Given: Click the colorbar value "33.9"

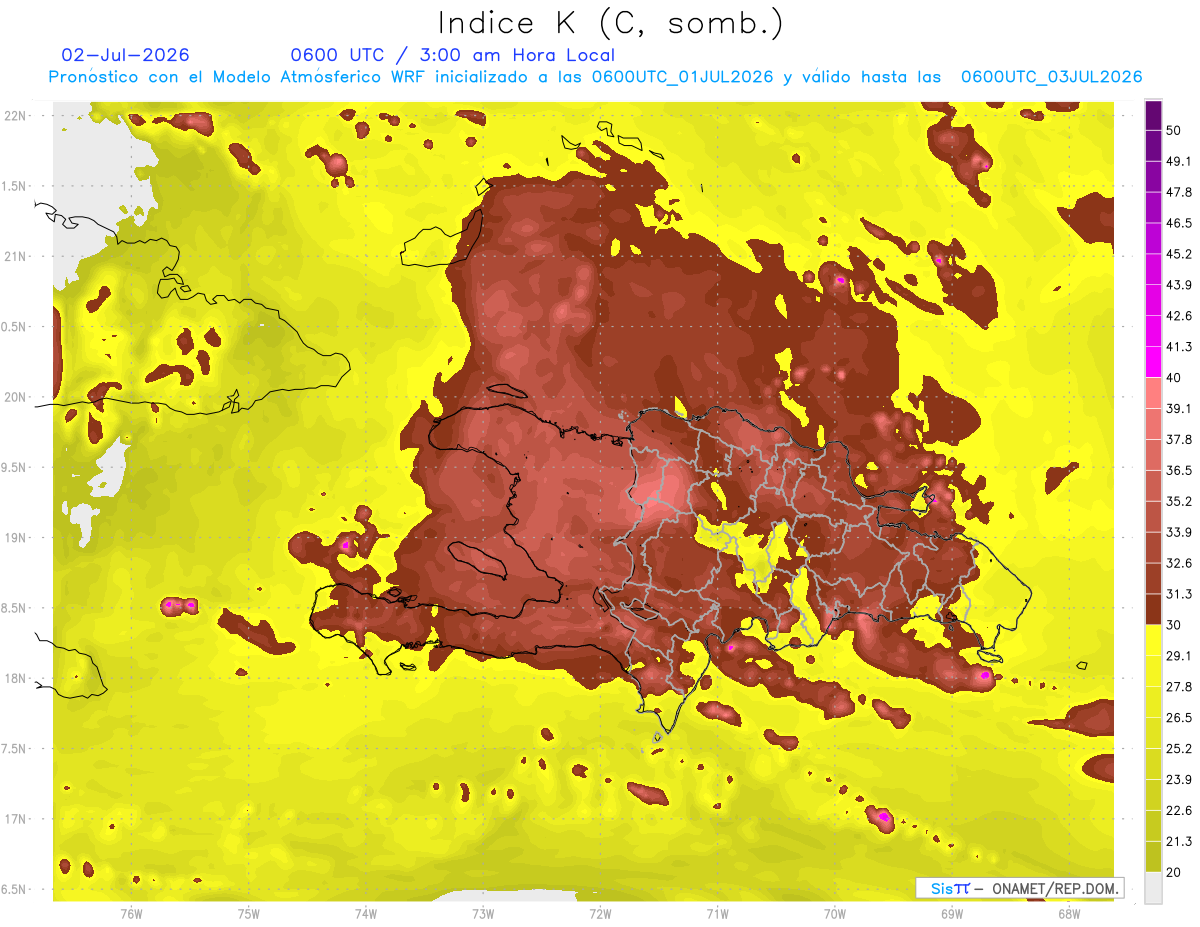Looking at the screenshot, I should pyautogui.click(x=1178, y=532).
